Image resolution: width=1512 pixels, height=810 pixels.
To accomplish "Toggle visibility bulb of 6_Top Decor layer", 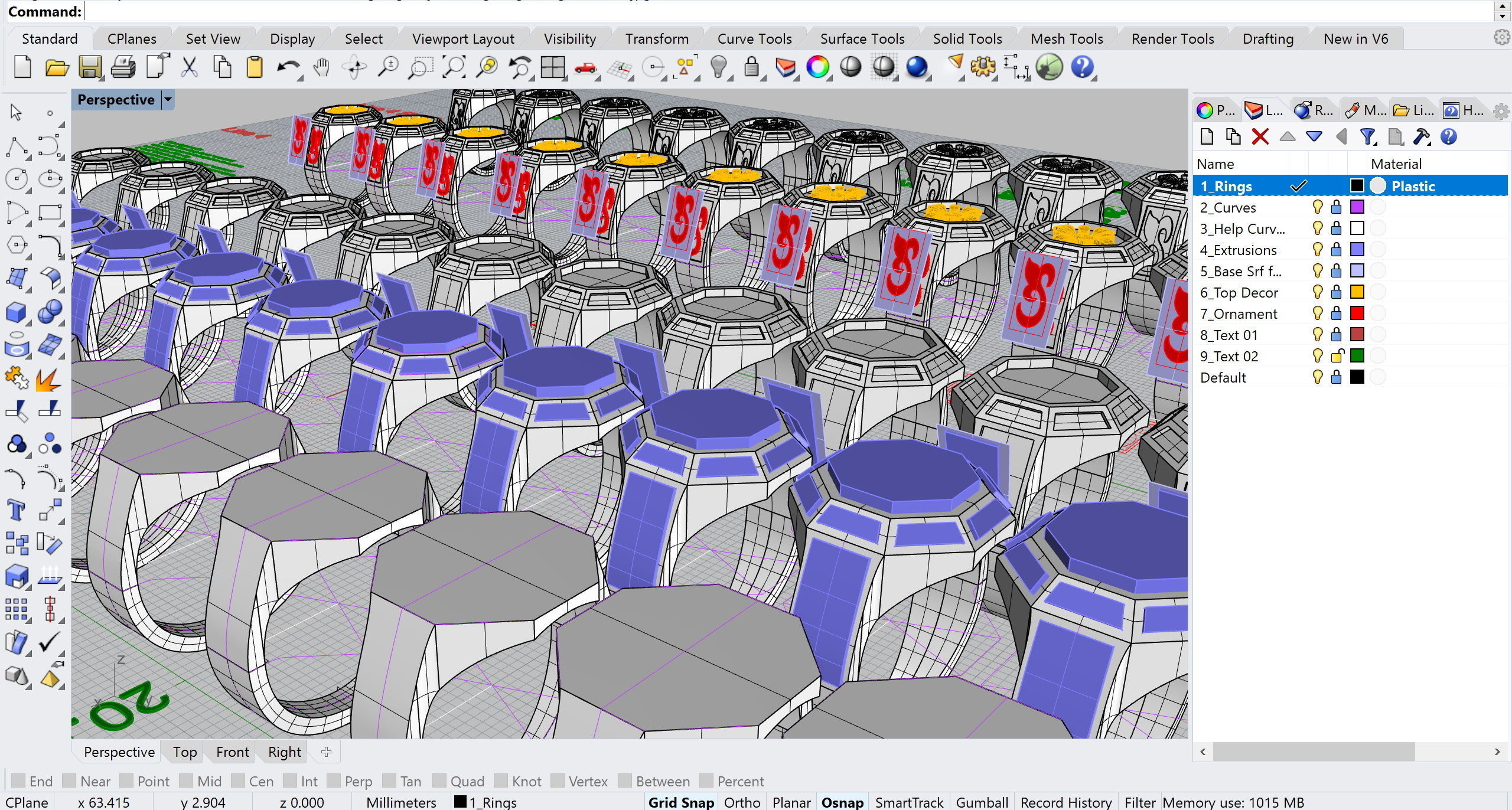I will (1317, 292).
